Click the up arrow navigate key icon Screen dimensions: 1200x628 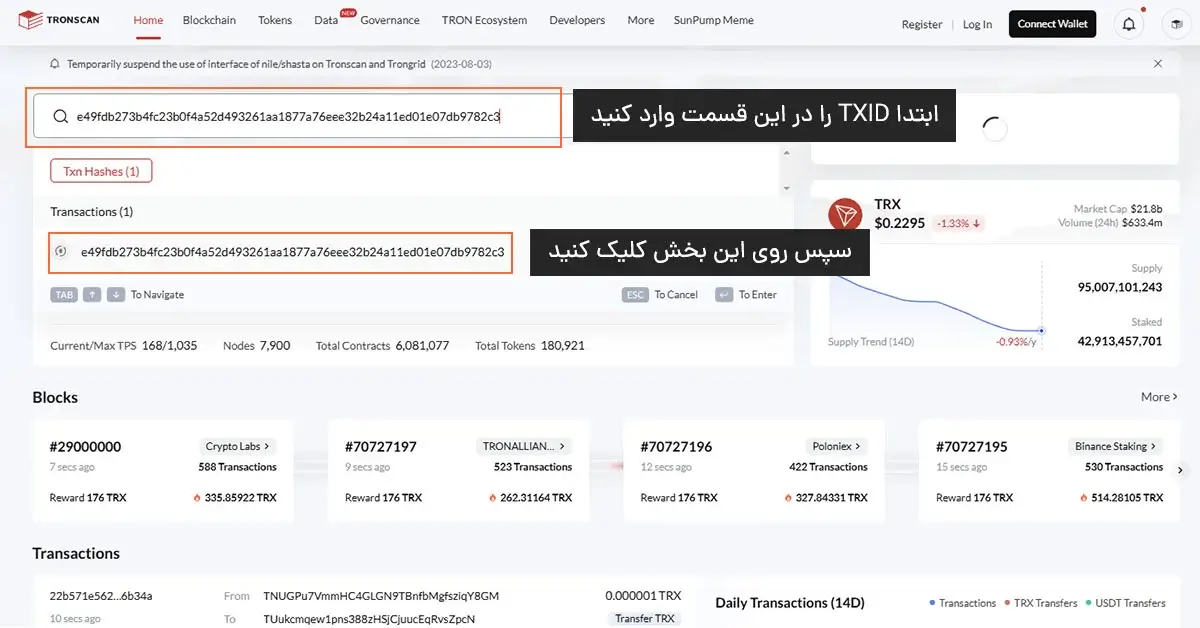[x=92, y=294]
